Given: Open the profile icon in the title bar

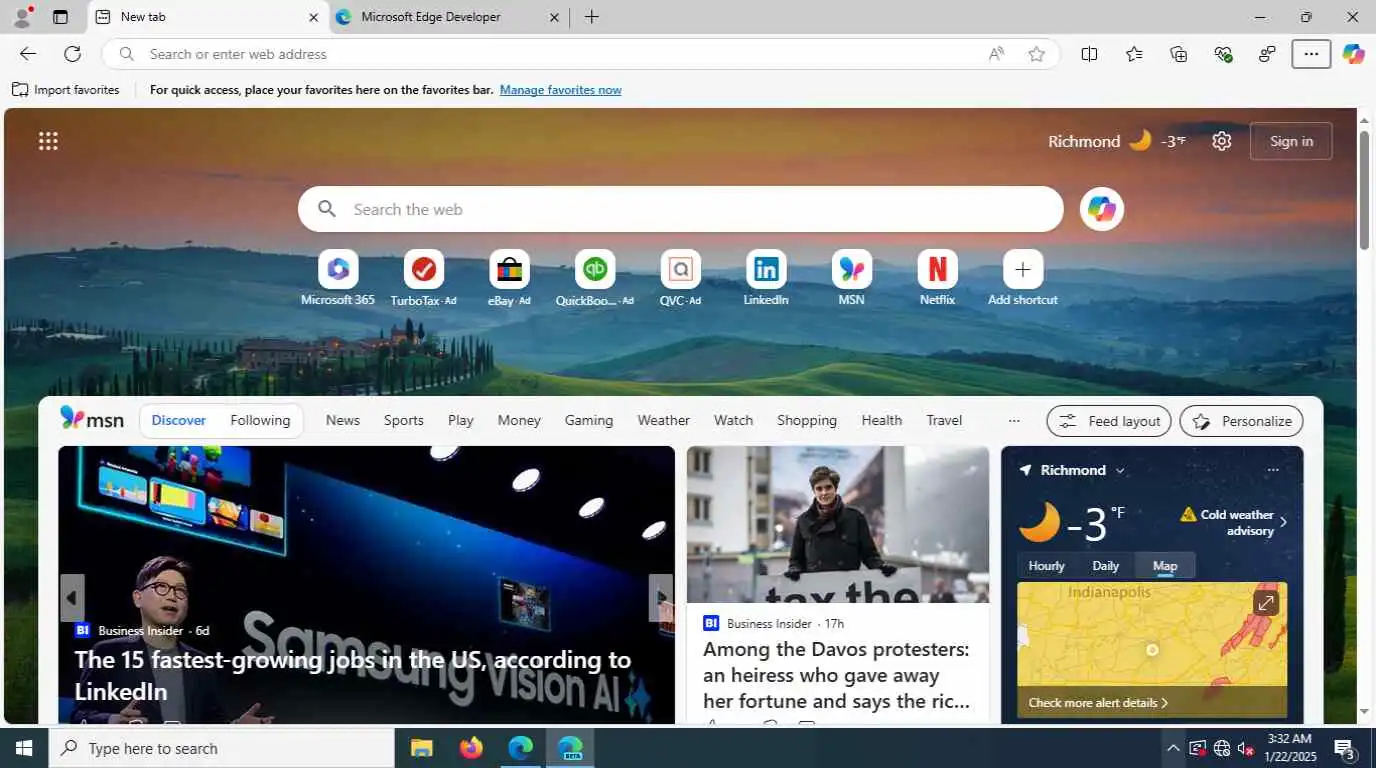Looking at the screenshot, I should (21, 17).
